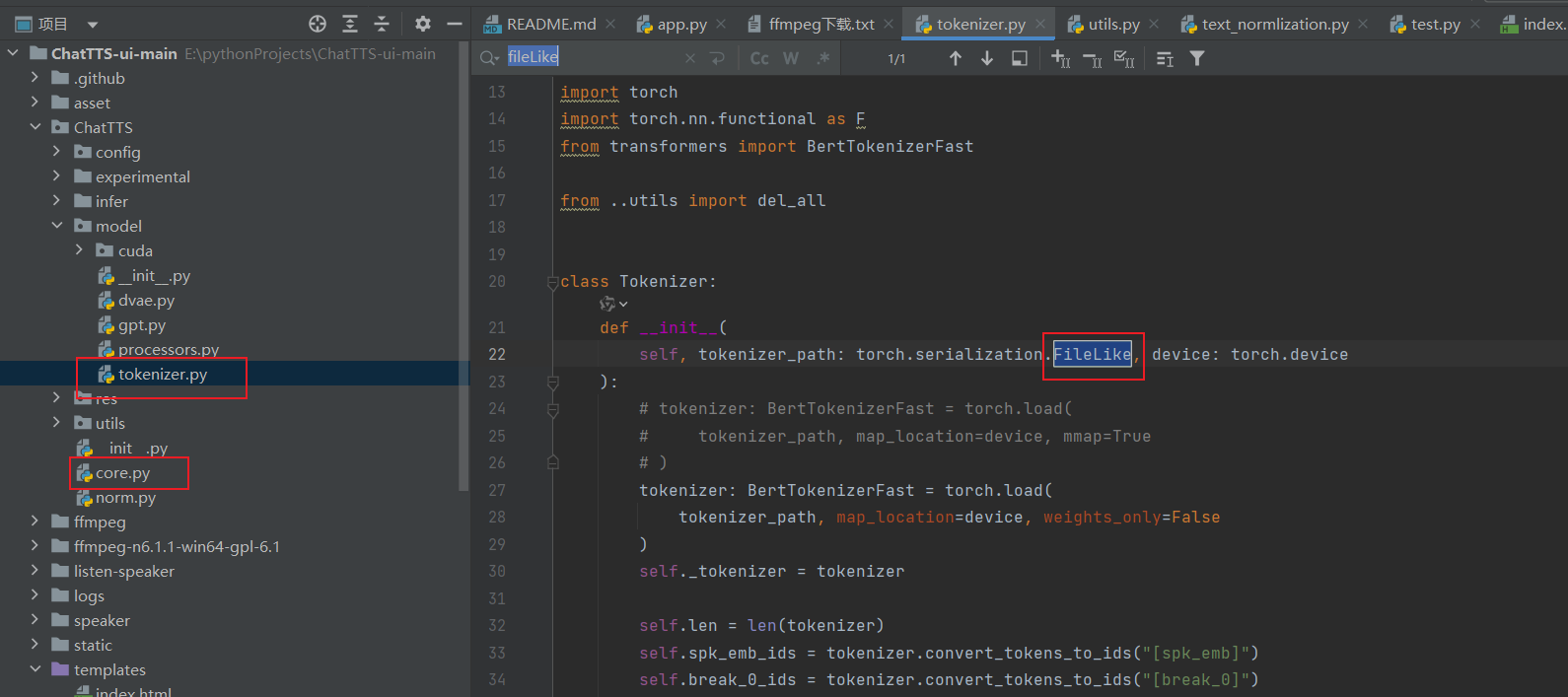The image size is (1568, 697).
Task: Toggle Regex (.*) search option
Action: 822,58
